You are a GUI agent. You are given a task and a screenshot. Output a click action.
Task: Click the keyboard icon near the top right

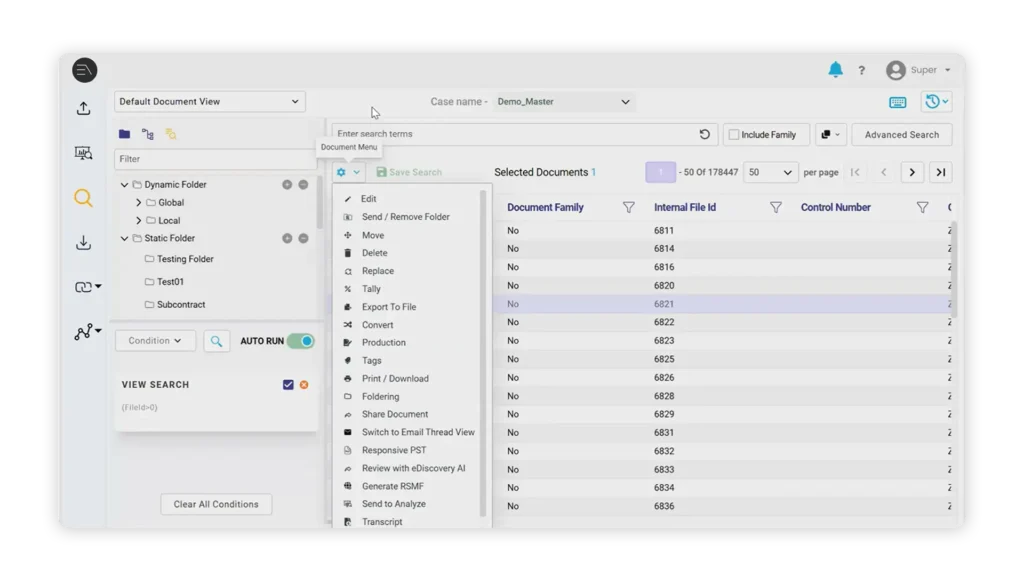tap(899, 101)
